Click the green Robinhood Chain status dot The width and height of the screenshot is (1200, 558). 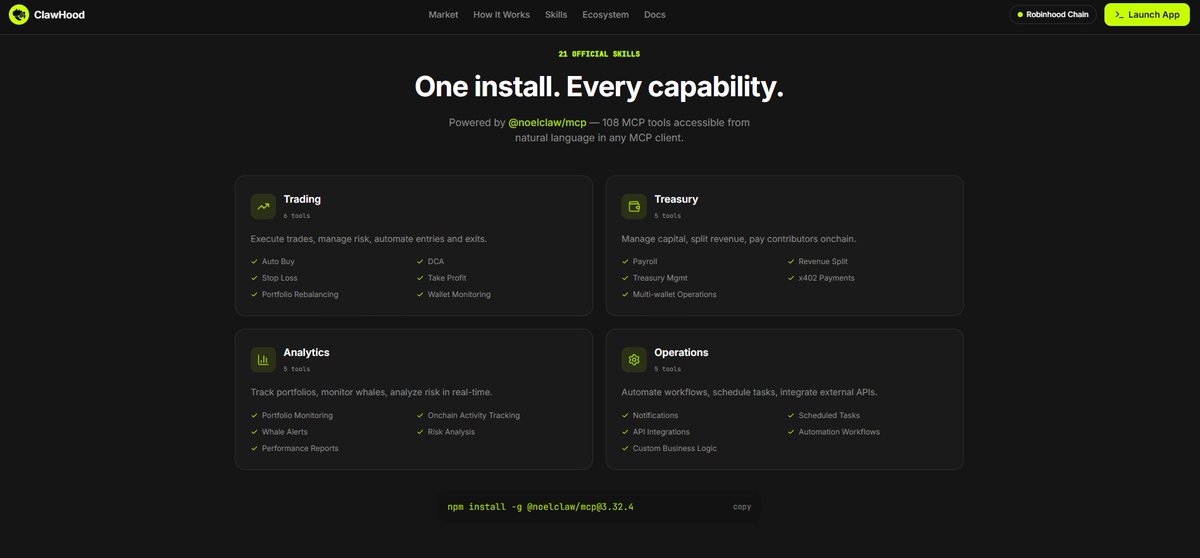tap(1020, 15)
